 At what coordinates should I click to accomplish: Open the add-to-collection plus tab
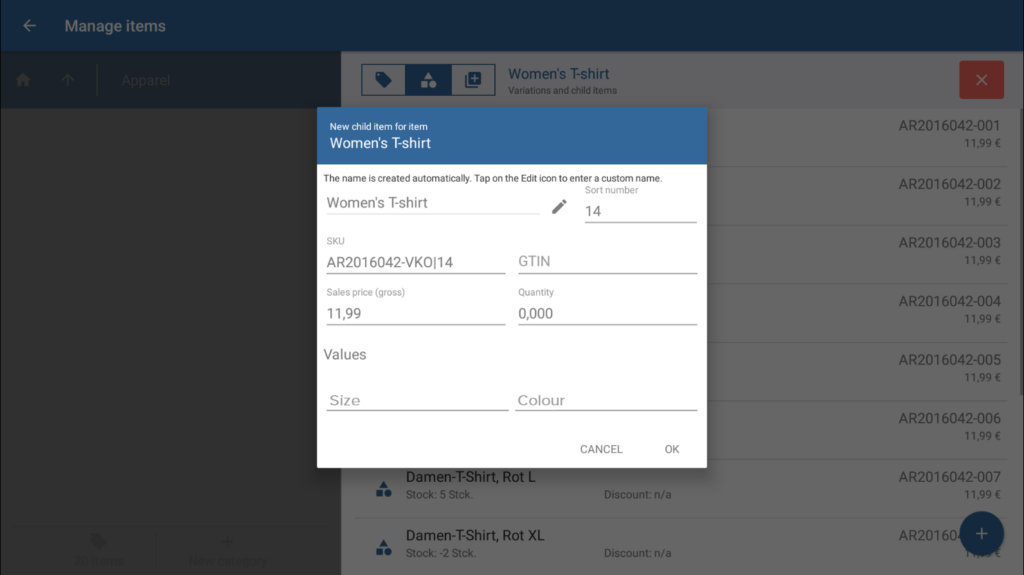(x=473, y=80)
